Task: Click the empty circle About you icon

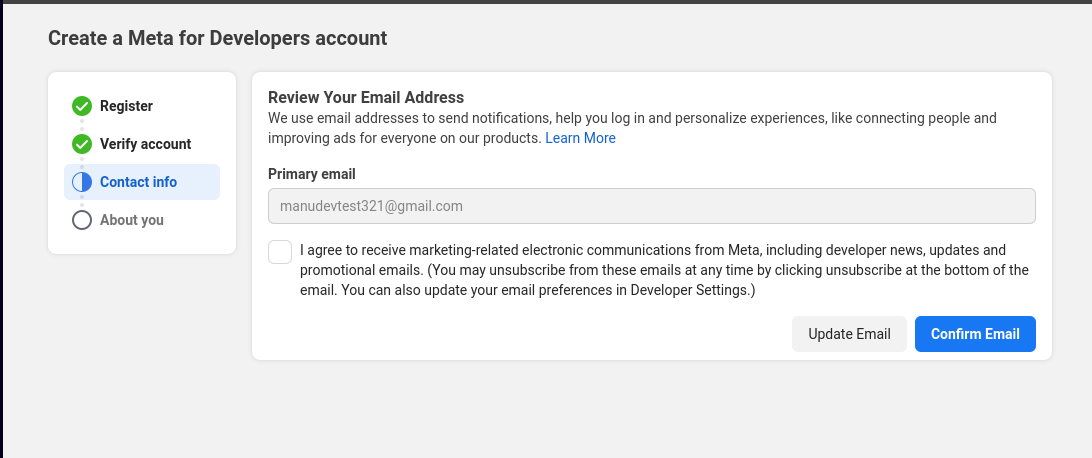Action: click(82, 220)
